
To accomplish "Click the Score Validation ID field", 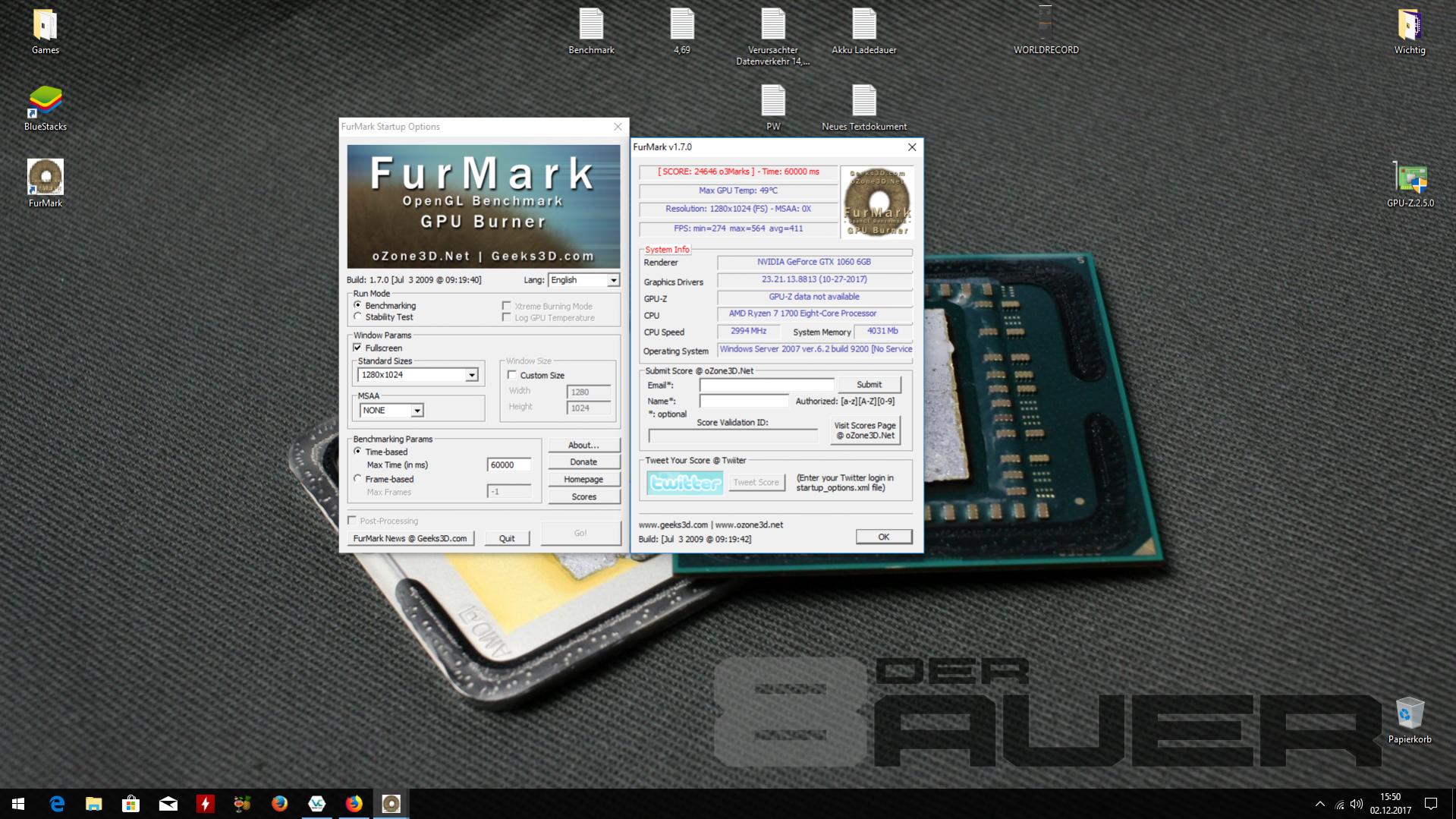I will (x=733, y=436).
